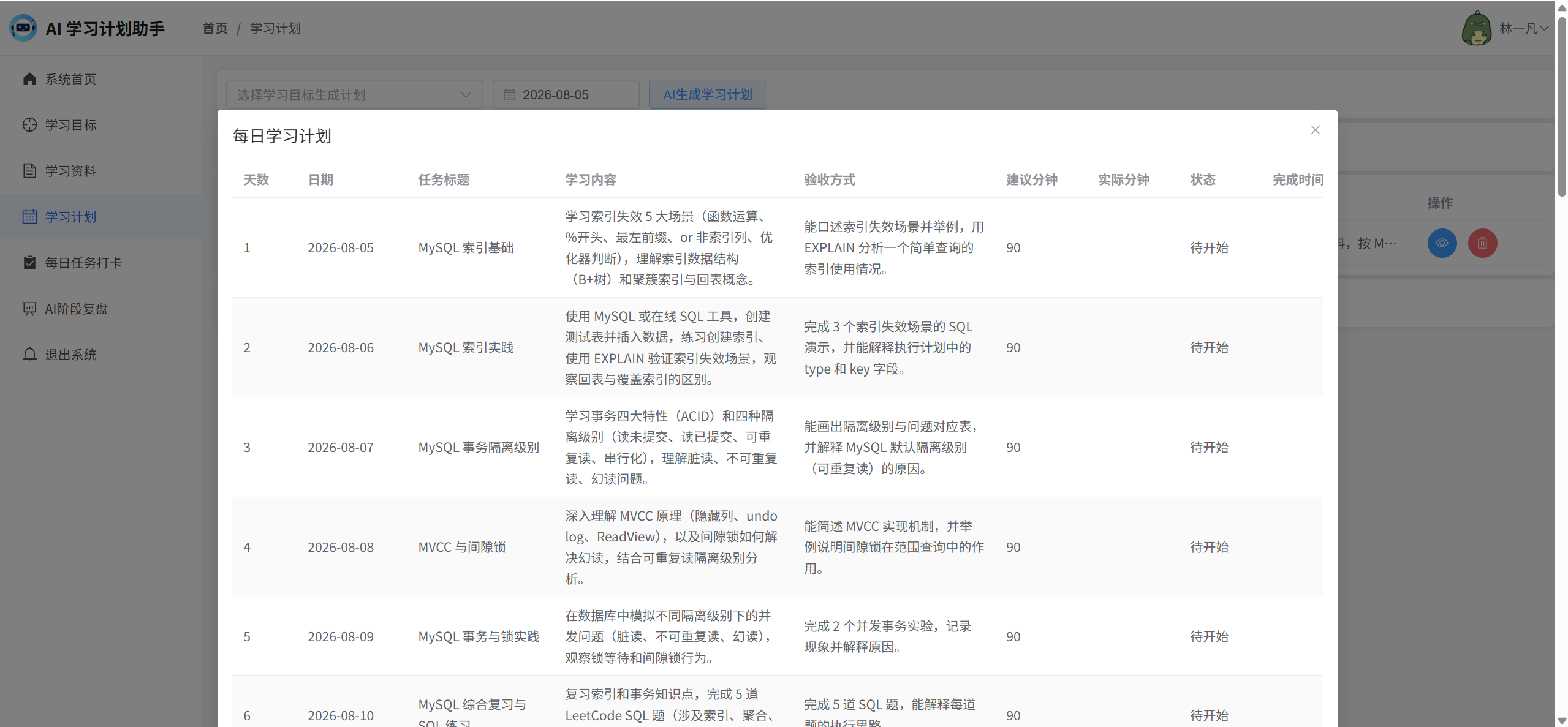Click the 任务标题 column header

pyautogui.click(x=444, y=179)
